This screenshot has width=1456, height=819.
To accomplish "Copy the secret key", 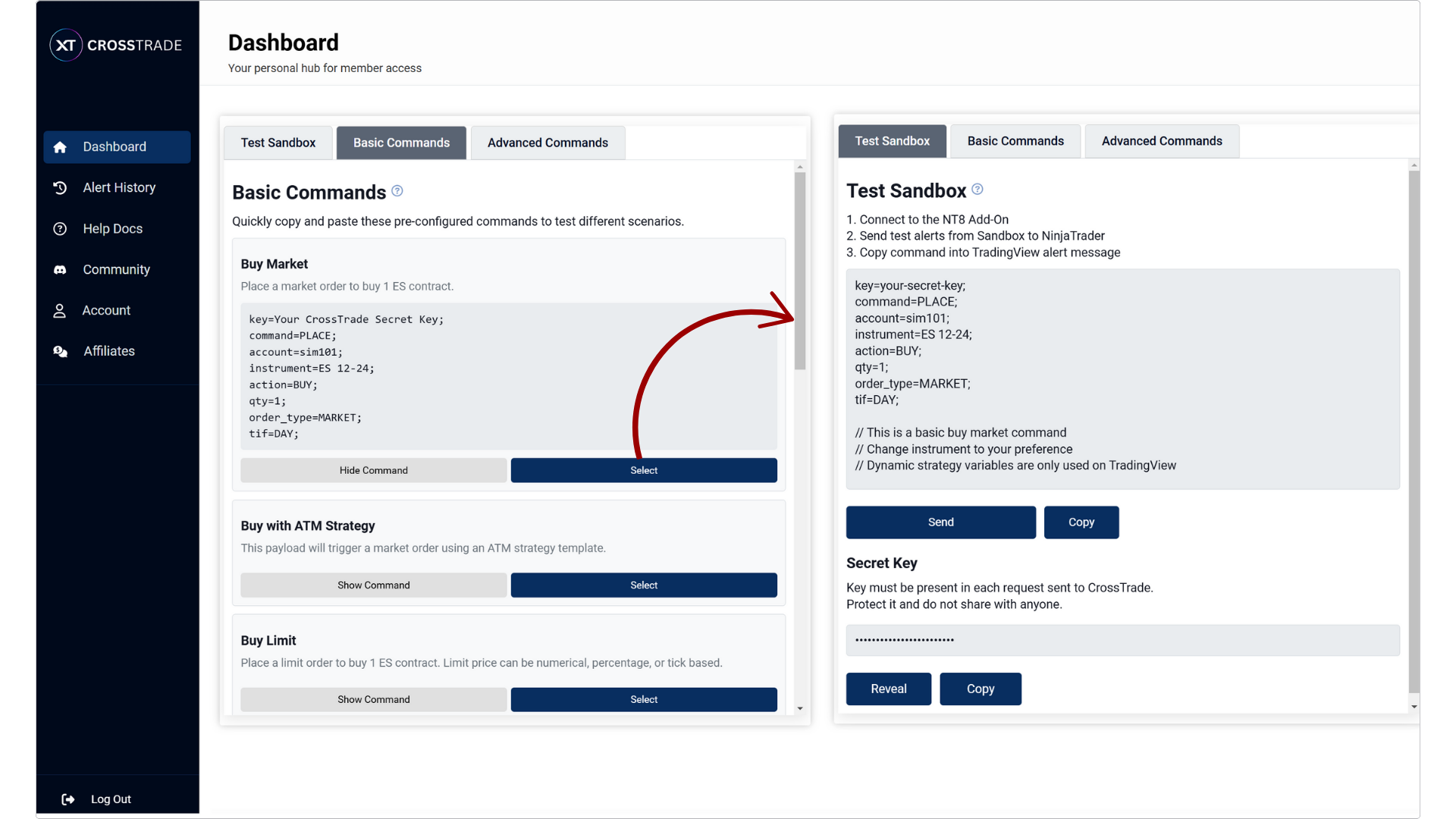I will 981,689.
